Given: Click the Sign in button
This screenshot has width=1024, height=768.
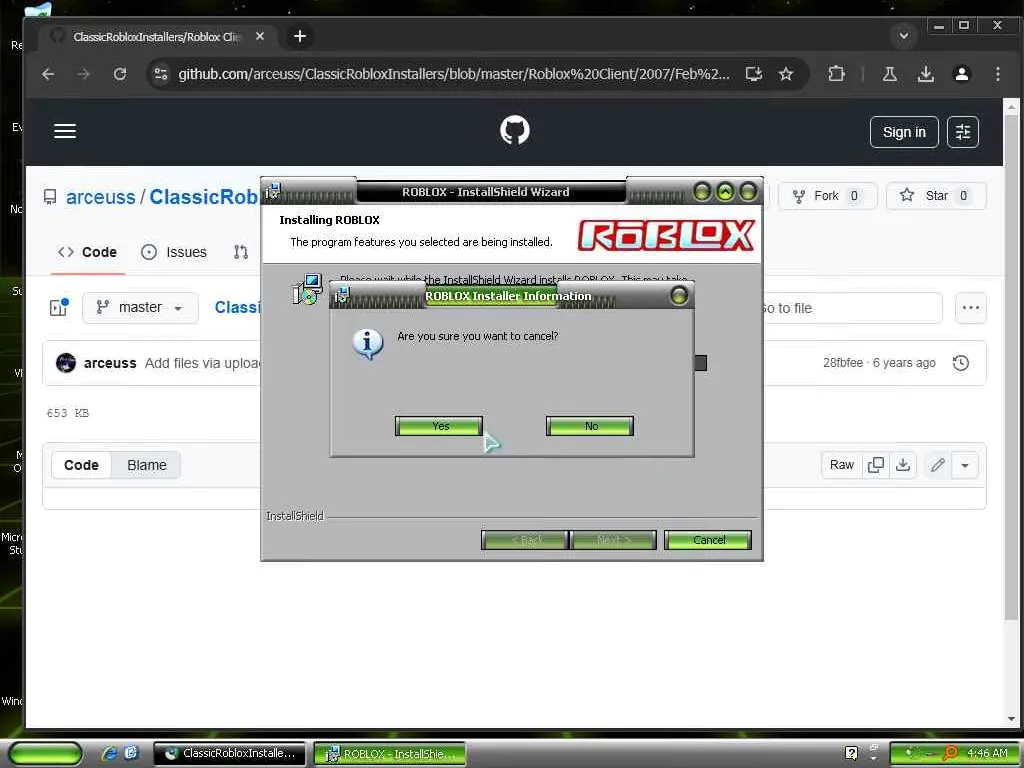Looking at the screenshot, I should coord(904,132).
